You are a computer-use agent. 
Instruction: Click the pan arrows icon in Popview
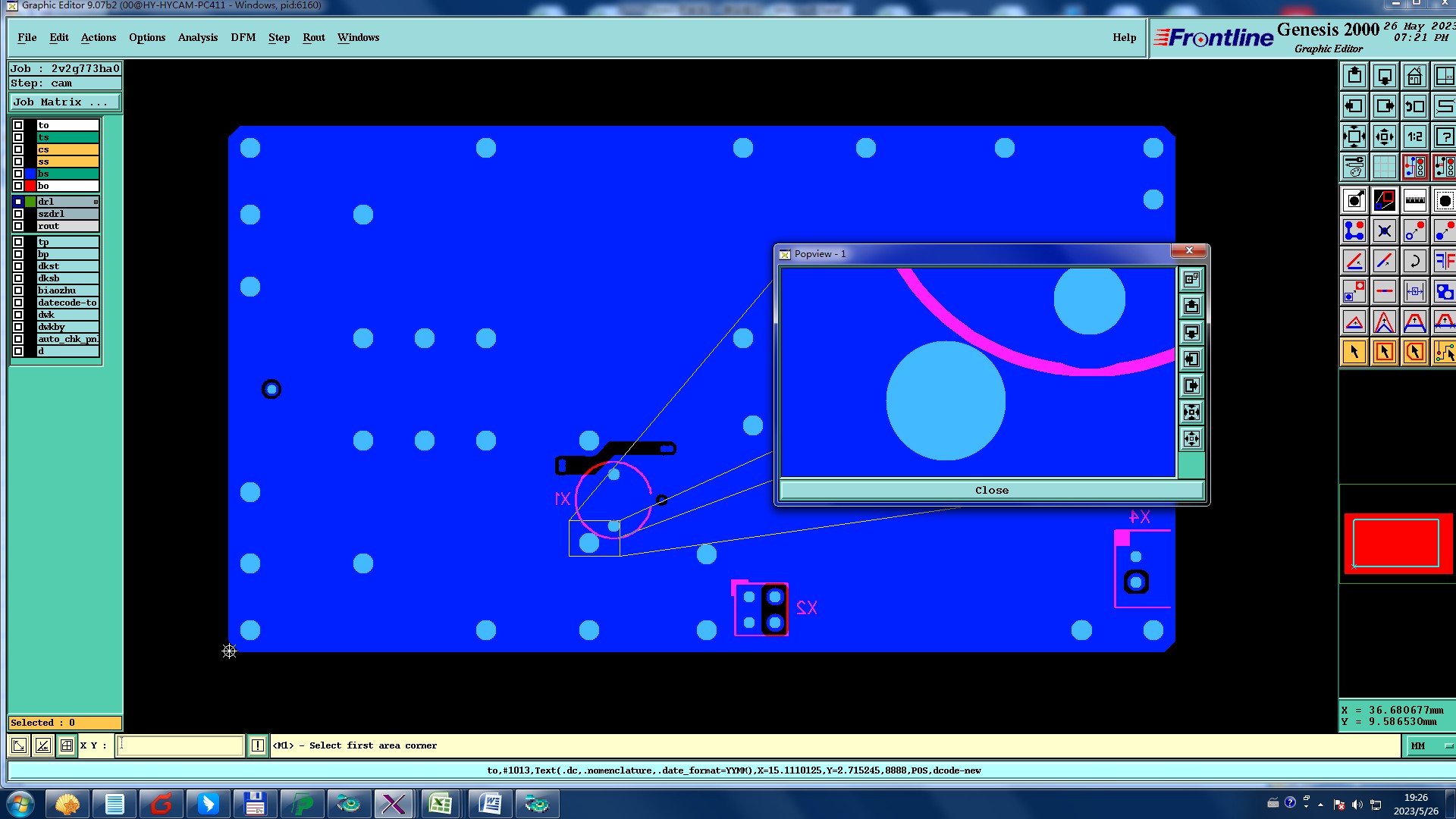pyautogui.click(x=1191, y=439)
